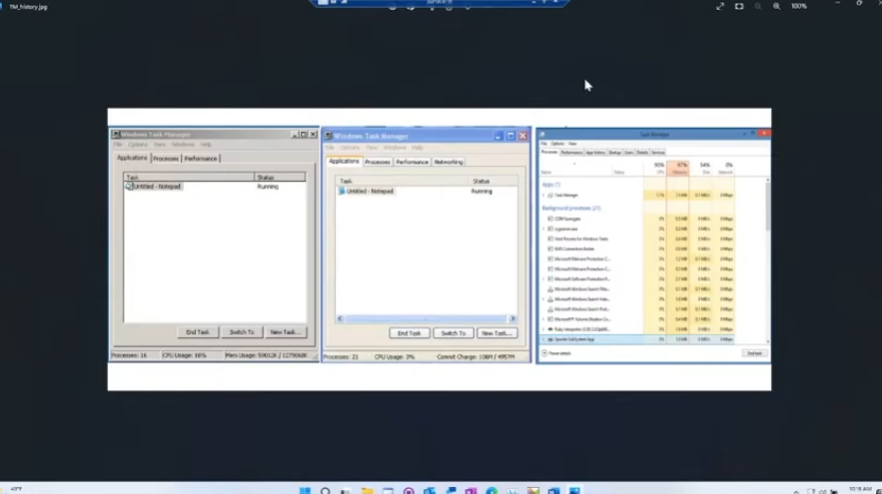The height and width of the screenshot is (494, 882).
Task: Click the viewer zoom-out magnifier icon
Action: 758,6
